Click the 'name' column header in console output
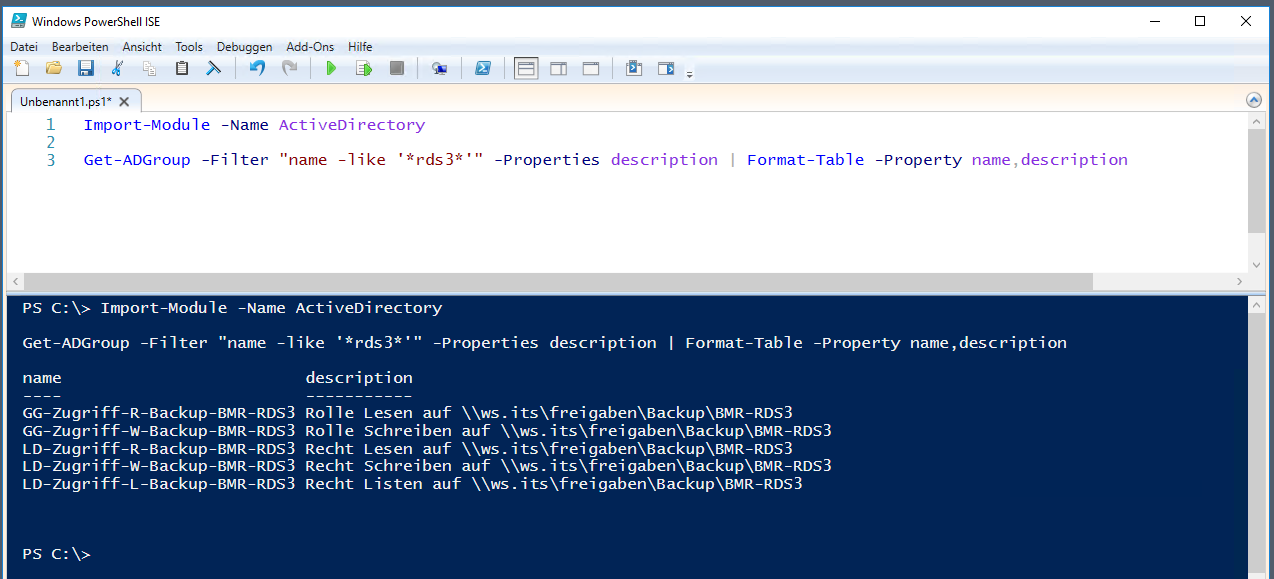 click(42, 378)
